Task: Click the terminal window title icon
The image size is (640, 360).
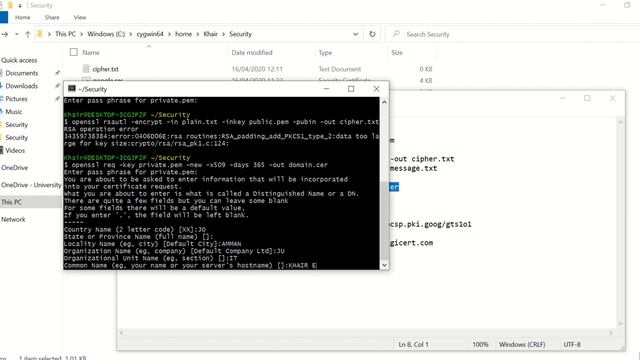Action: coord(72,89)
